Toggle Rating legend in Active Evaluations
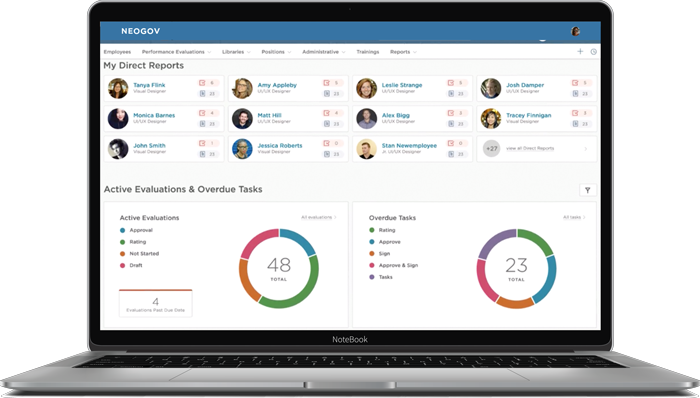700x398 pixels. click(x=133, y=242)
